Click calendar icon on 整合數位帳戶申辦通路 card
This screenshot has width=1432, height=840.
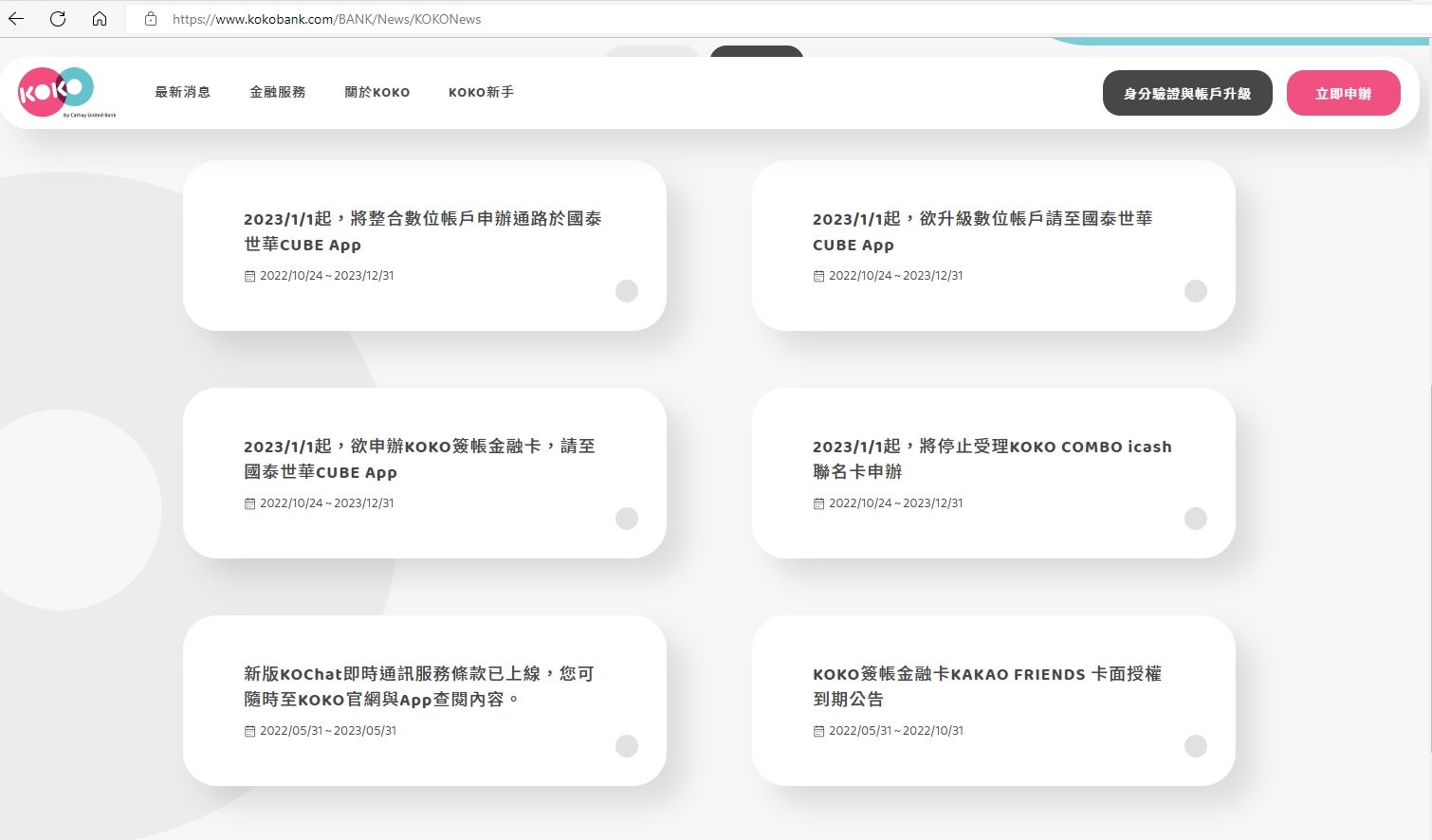(249, 276)
